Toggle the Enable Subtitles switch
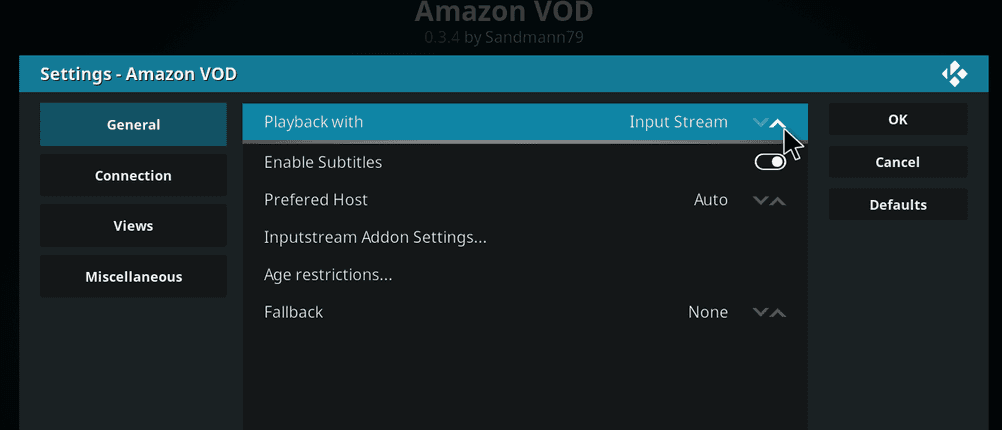1002x430 pixels. click(x=770, y=162)
